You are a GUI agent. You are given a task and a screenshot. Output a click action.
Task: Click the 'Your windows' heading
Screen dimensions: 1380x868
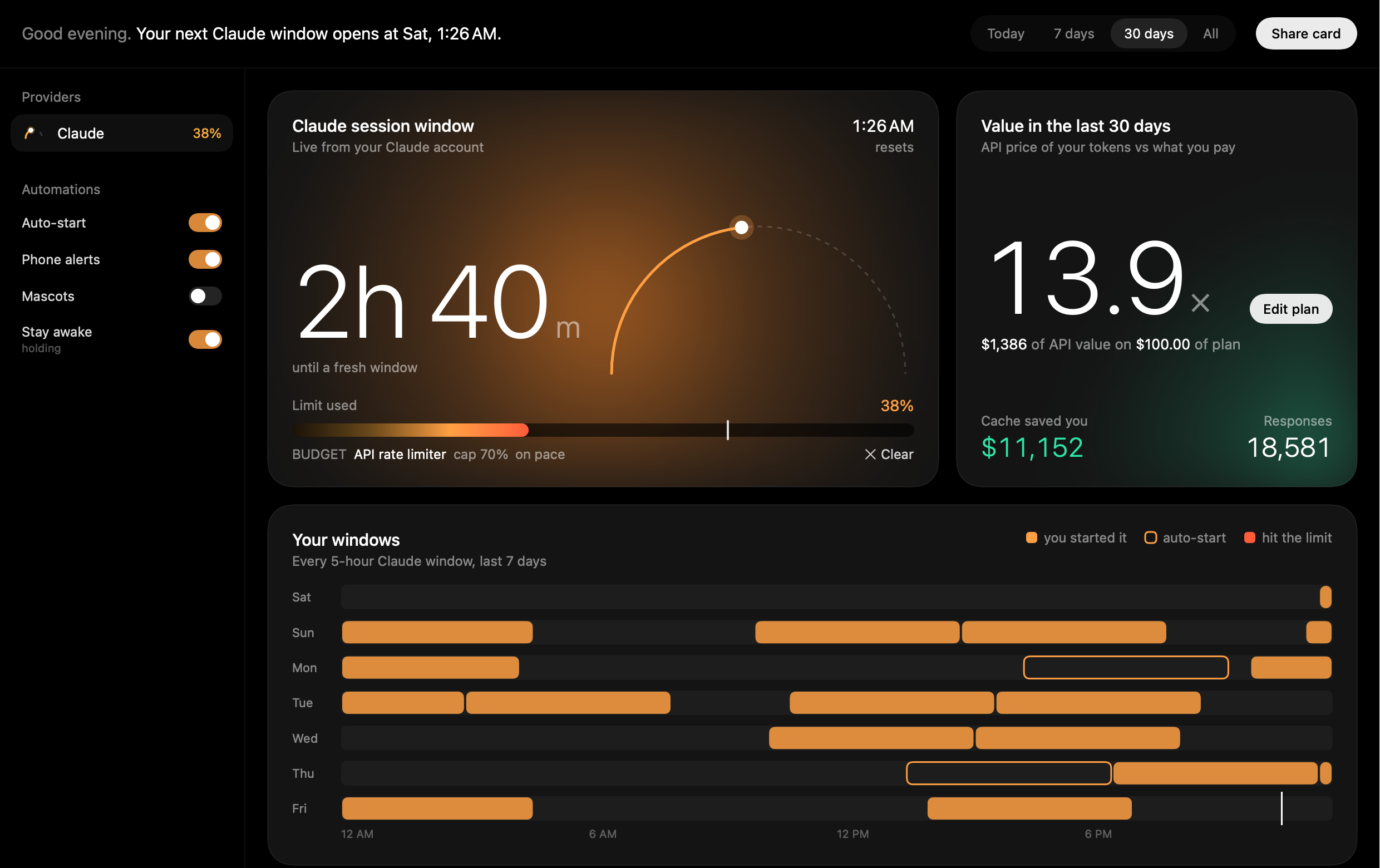coord(346,540)
